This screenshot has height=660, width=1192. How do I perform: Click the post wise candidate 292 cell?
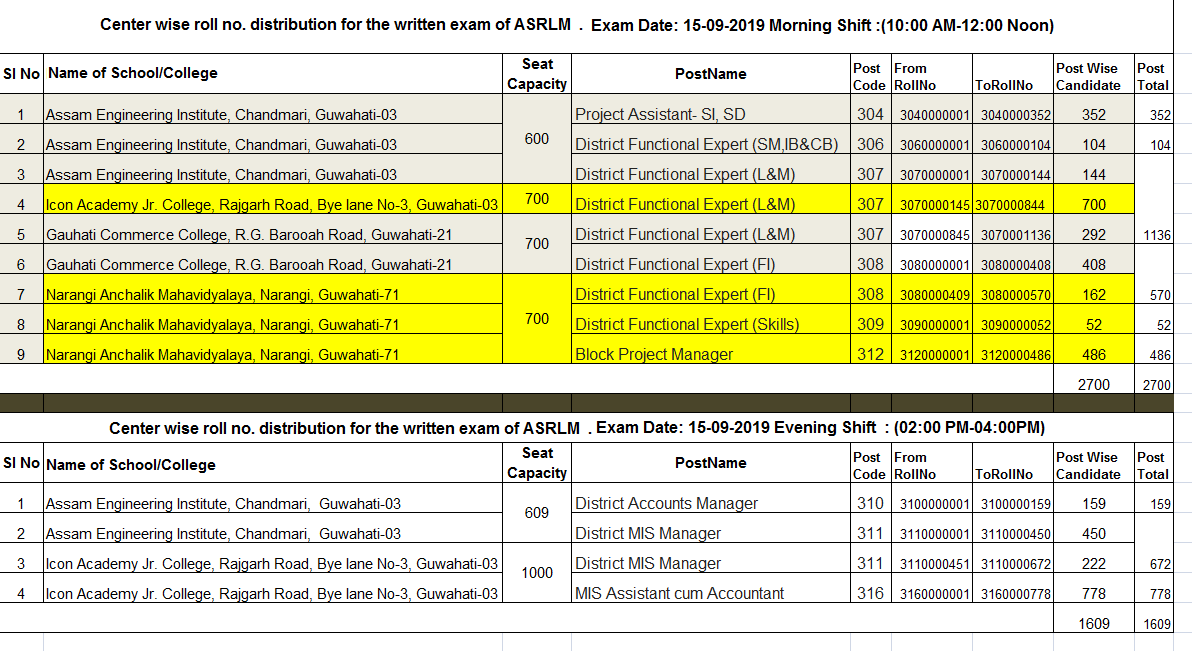1094,229
